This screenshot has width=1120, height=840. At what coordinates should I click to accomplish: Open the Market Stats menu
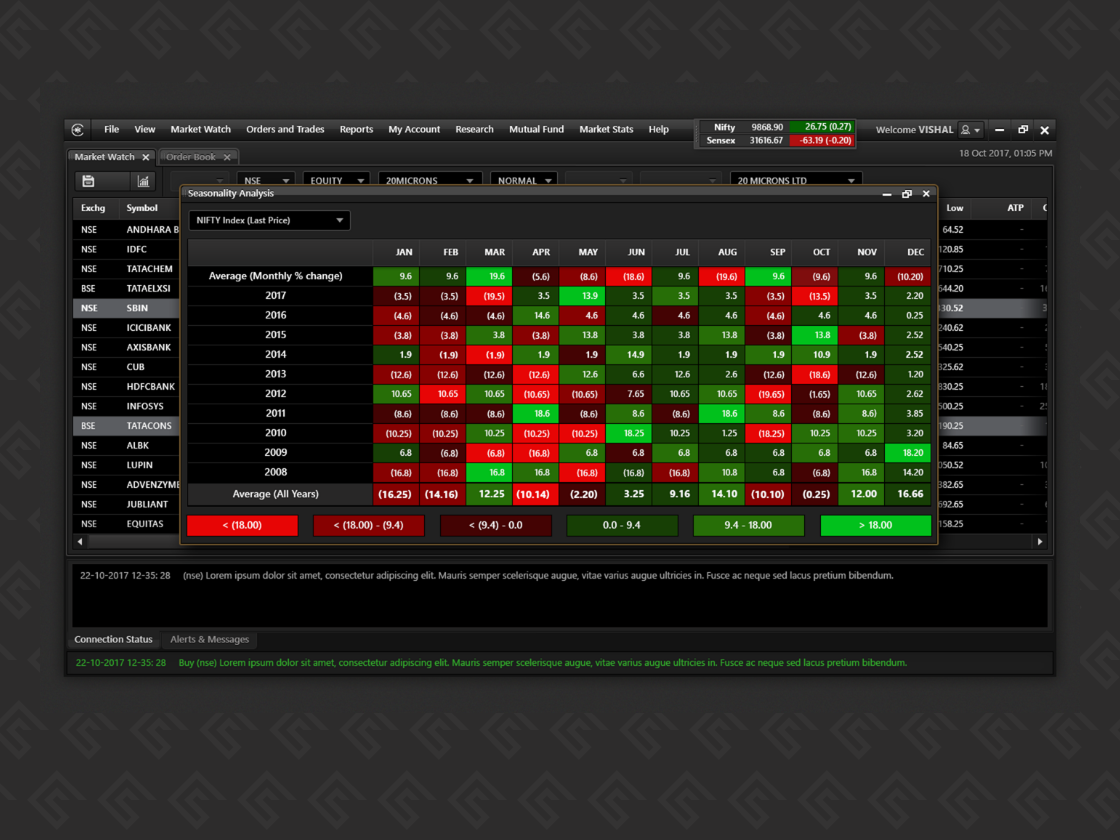pyautogui.click(x=606, y=129)
